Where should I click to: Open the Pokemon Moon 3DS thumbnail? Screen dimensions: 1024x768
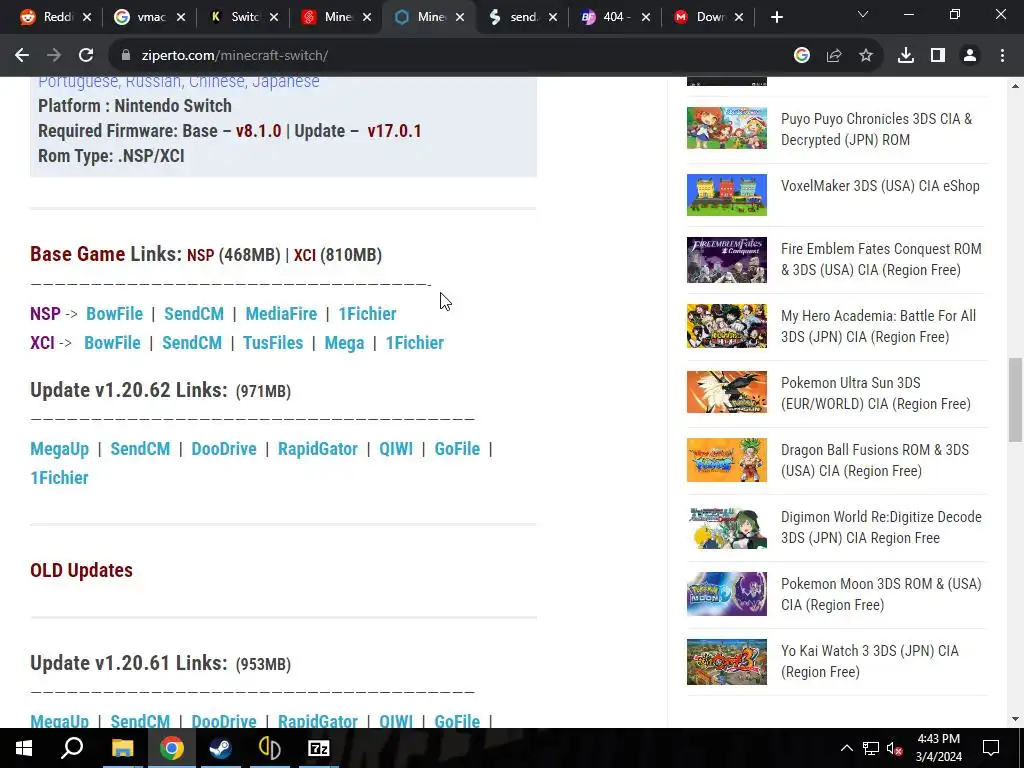pyautogui.click(x=727, y=594)
